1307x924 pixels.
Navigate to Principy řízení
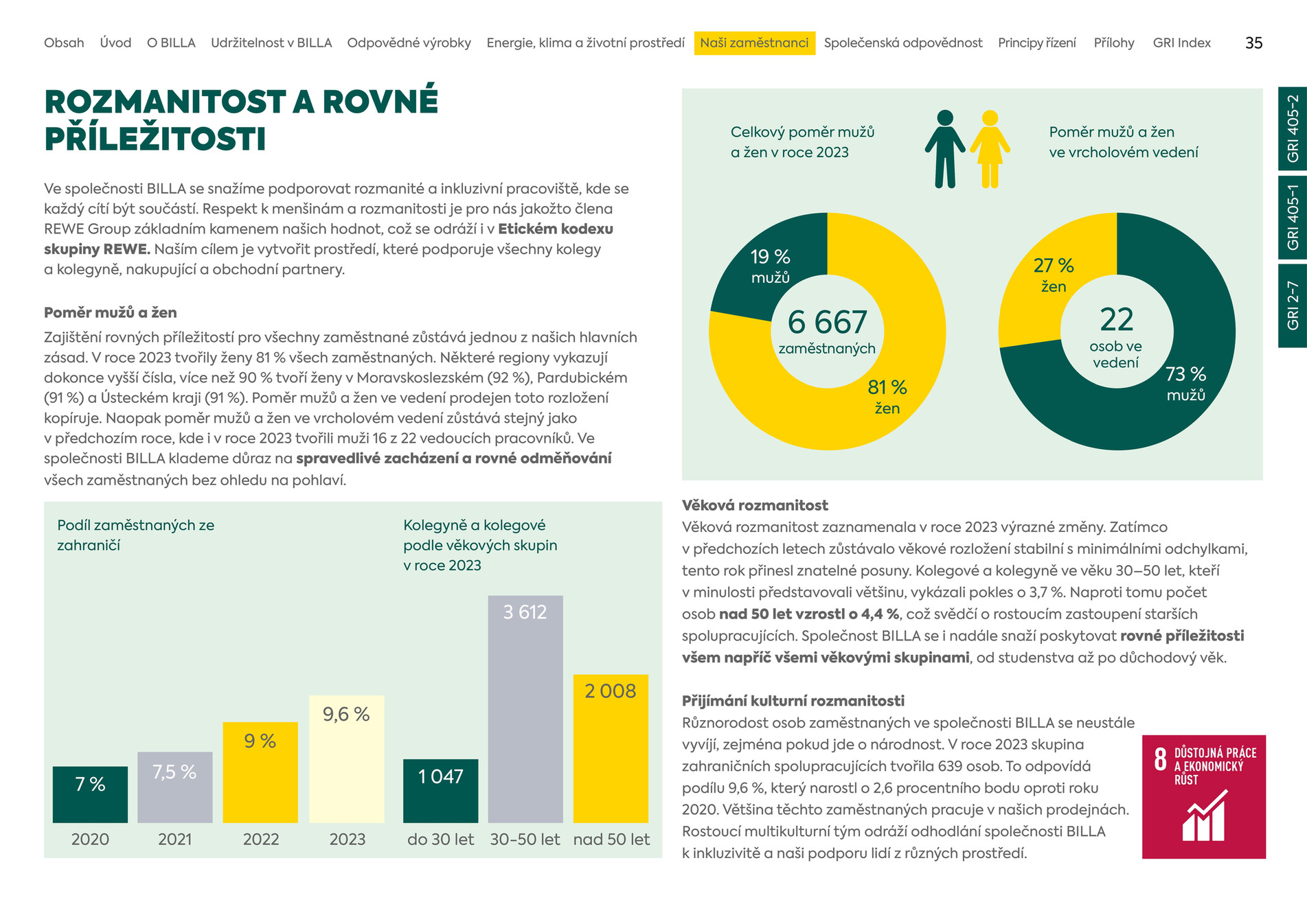pyautogui.click(x=1037, y=43)
